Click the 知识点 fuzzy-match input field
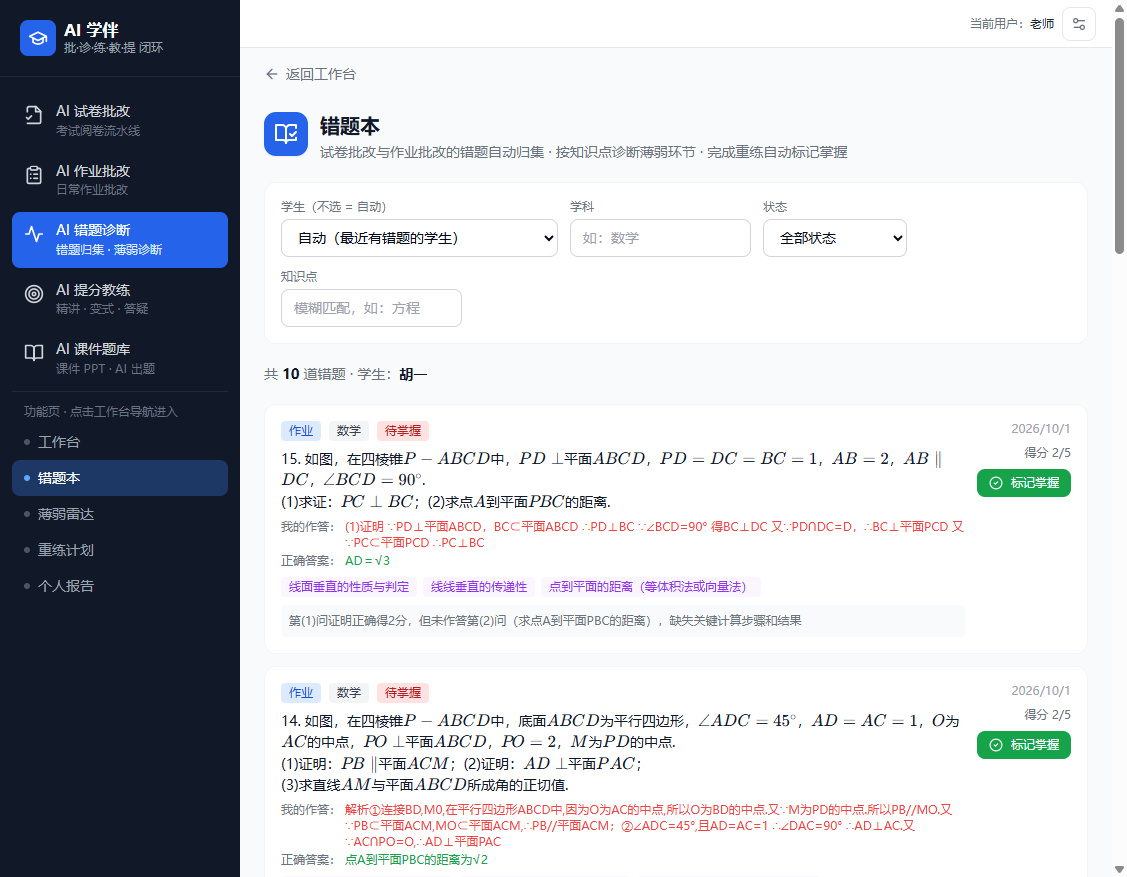 [371, 308]
